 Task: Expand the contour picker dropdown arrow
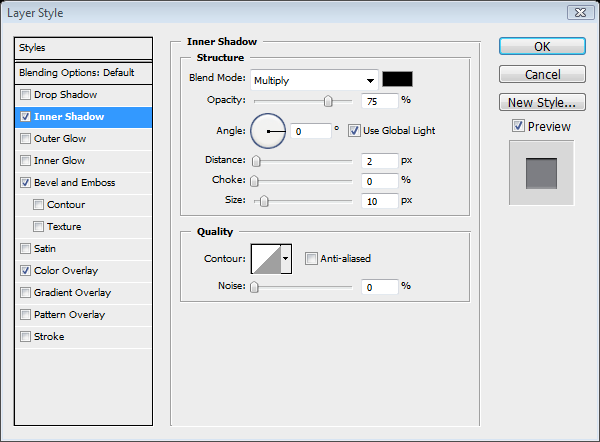[x=286, y=258]
